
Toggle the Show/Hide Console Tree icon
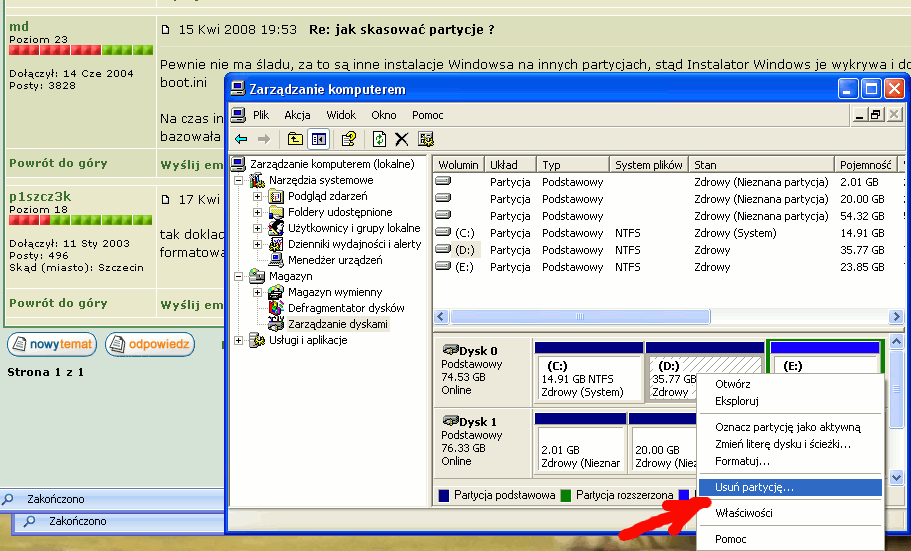click(x=318, y=139)
